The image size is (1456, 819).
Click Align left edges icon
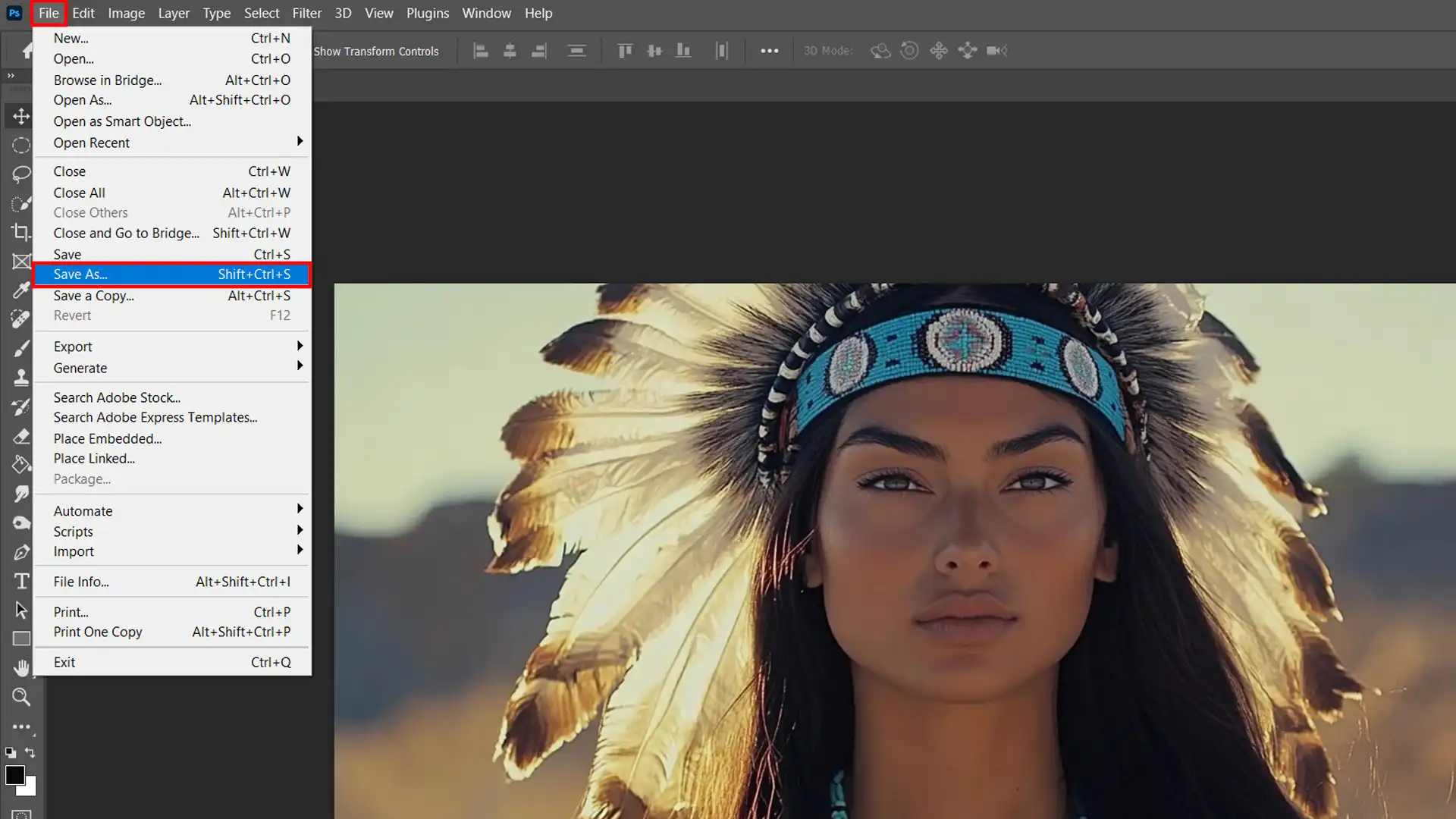481,51
